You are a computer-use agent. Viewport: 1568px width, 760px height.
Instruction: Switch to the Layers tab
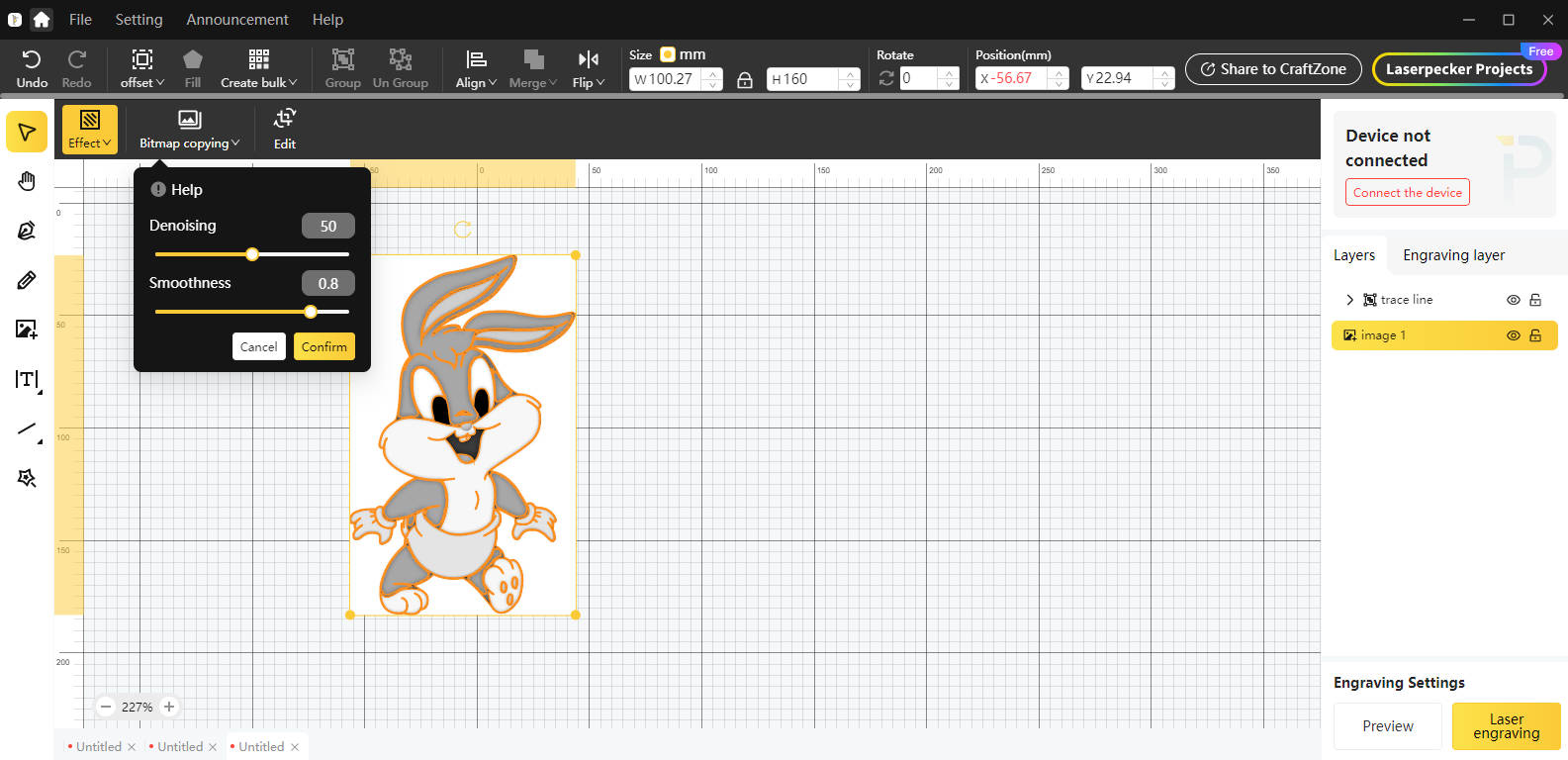click(1354, 255)
